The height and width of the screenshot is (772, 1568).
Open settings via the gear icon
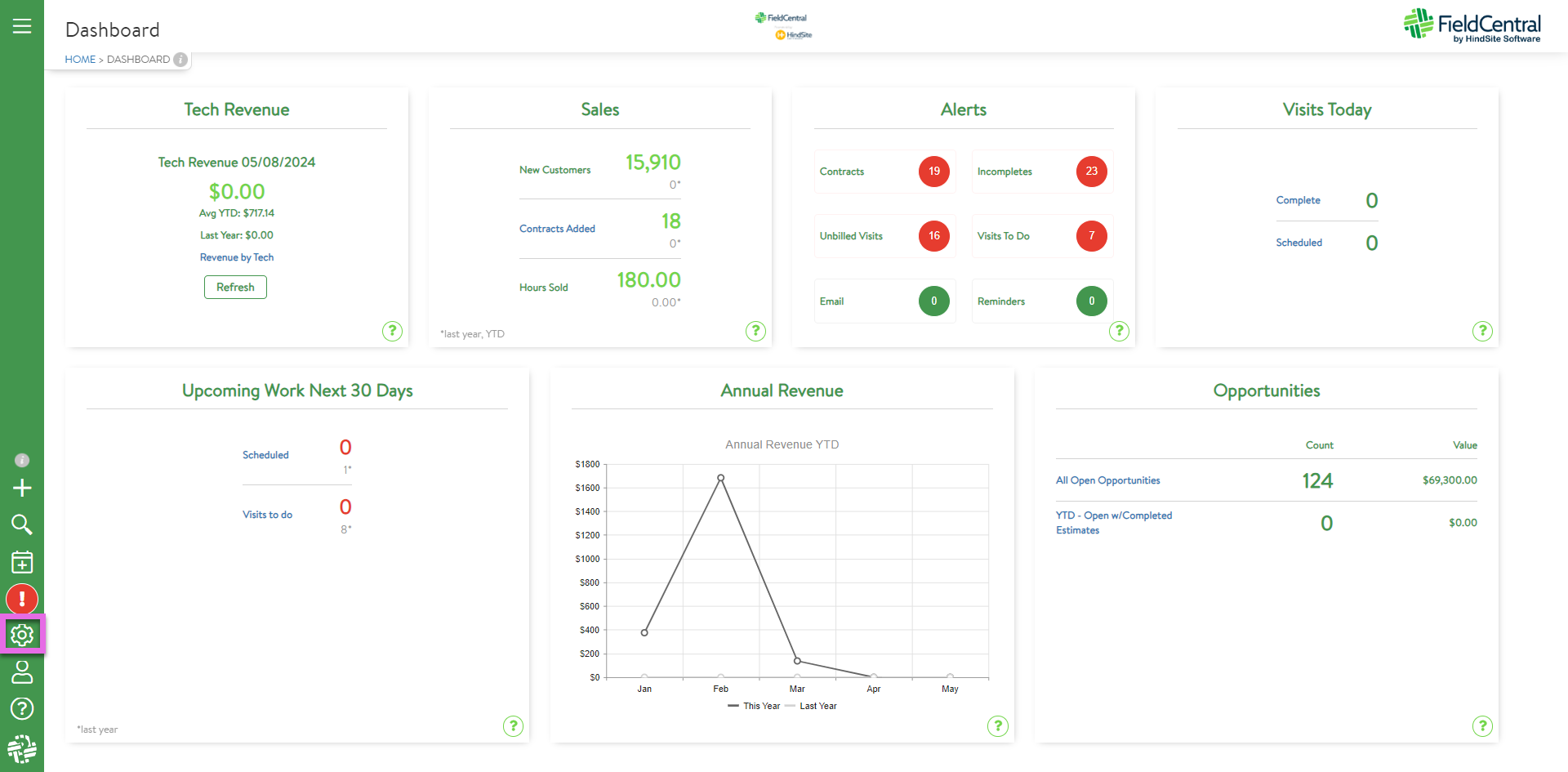click(22, 635)
